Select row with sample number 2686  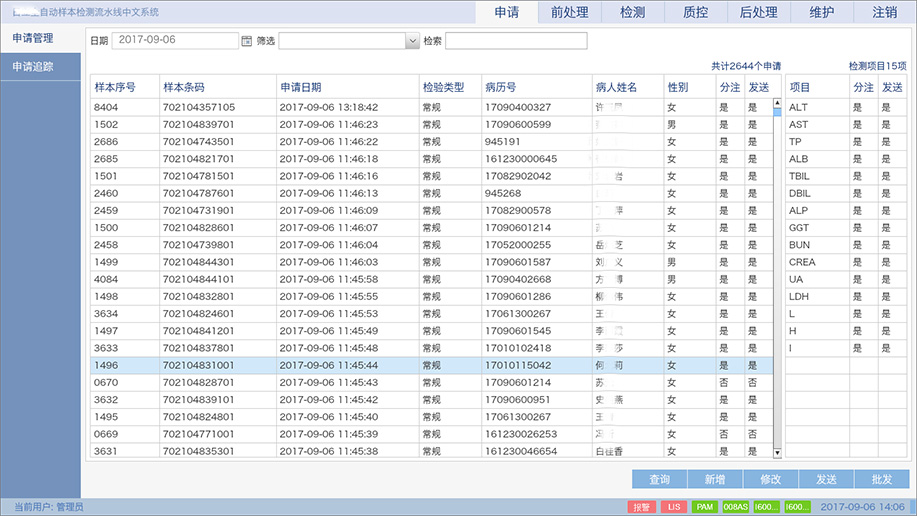click(432, 142)
